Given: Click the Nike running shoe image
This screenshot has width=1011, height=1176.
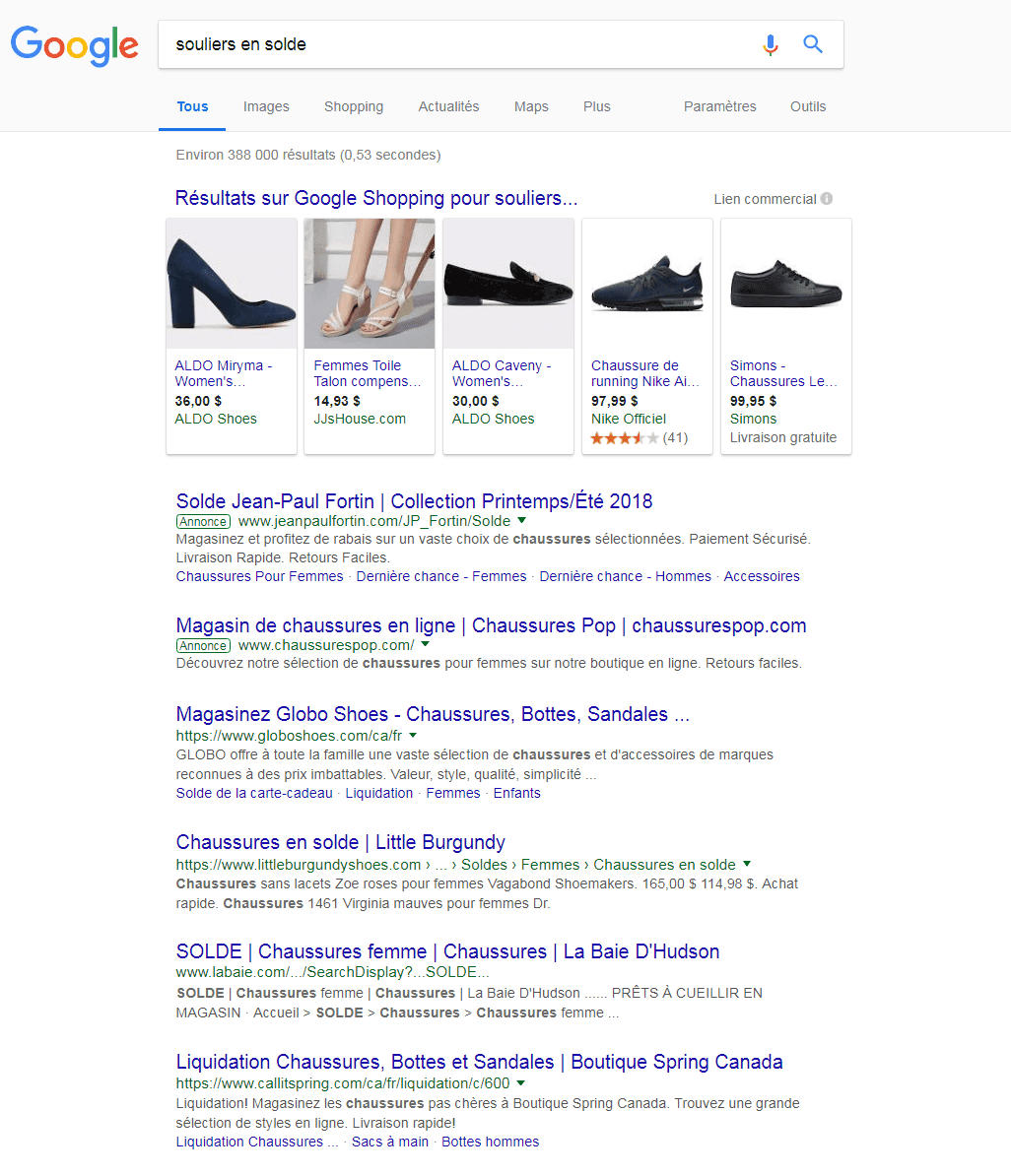Looking at the screenshot, I should [x=647, y=284].
